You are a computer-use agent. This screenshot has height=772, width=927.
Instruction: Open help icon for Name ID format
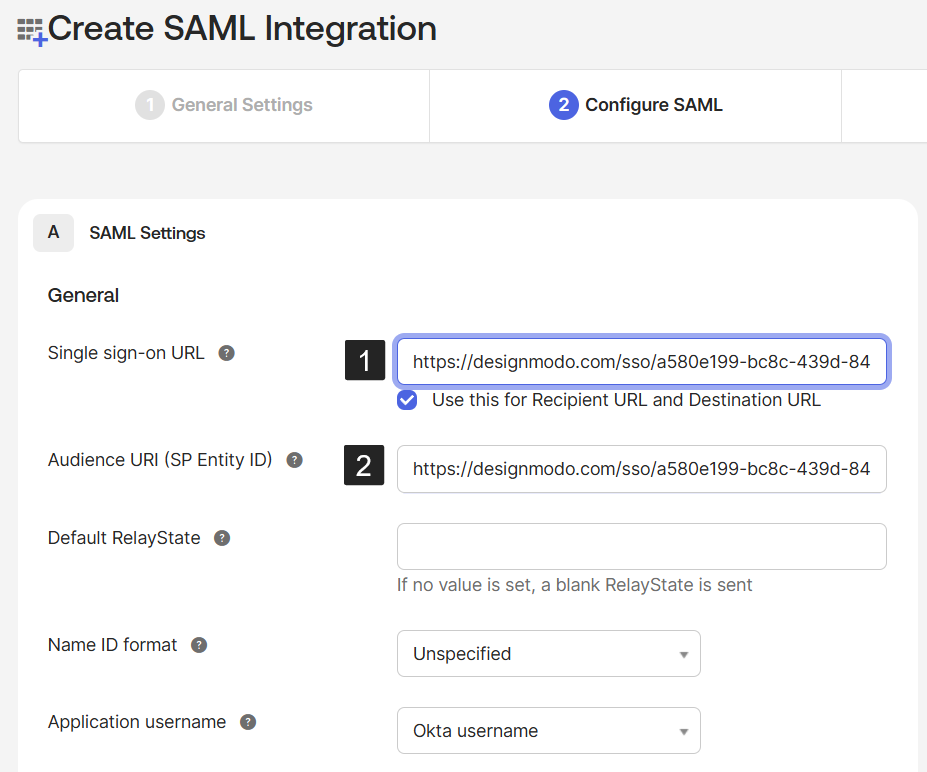coord(199,645)
